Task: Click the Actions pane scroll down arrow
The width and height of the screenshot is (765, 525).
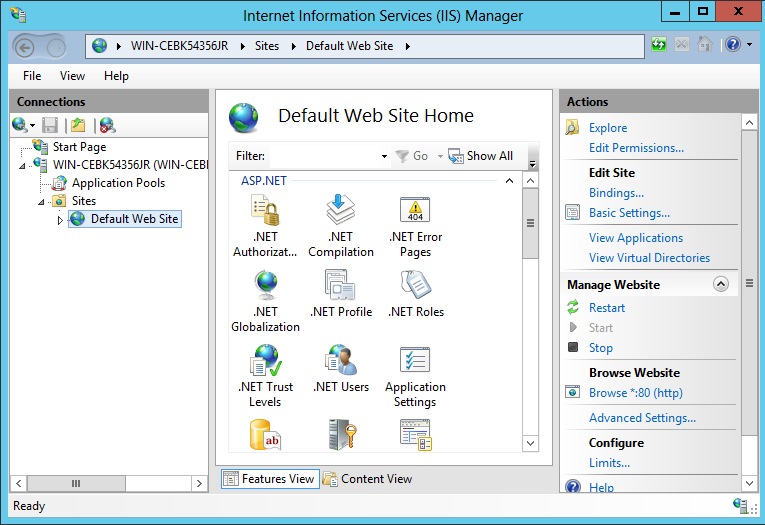Action: point(749,484)
